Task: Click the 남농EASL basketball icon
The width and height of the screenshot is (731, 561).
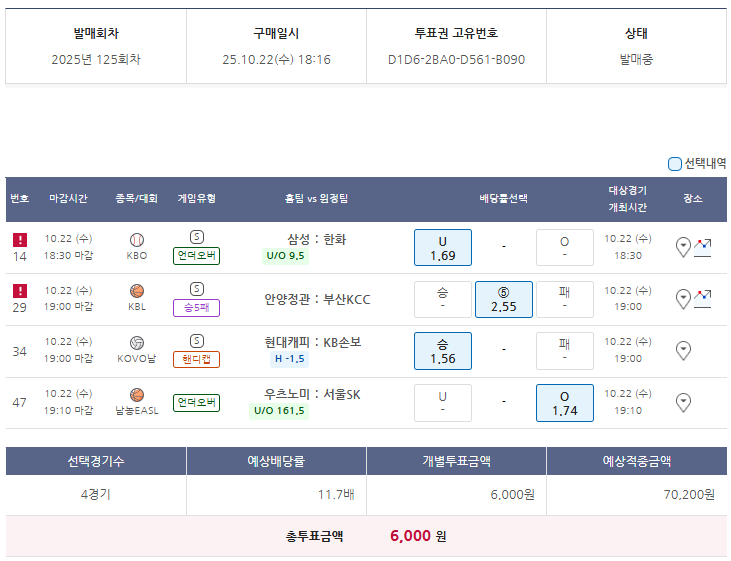Action: (x=137, y=395)
